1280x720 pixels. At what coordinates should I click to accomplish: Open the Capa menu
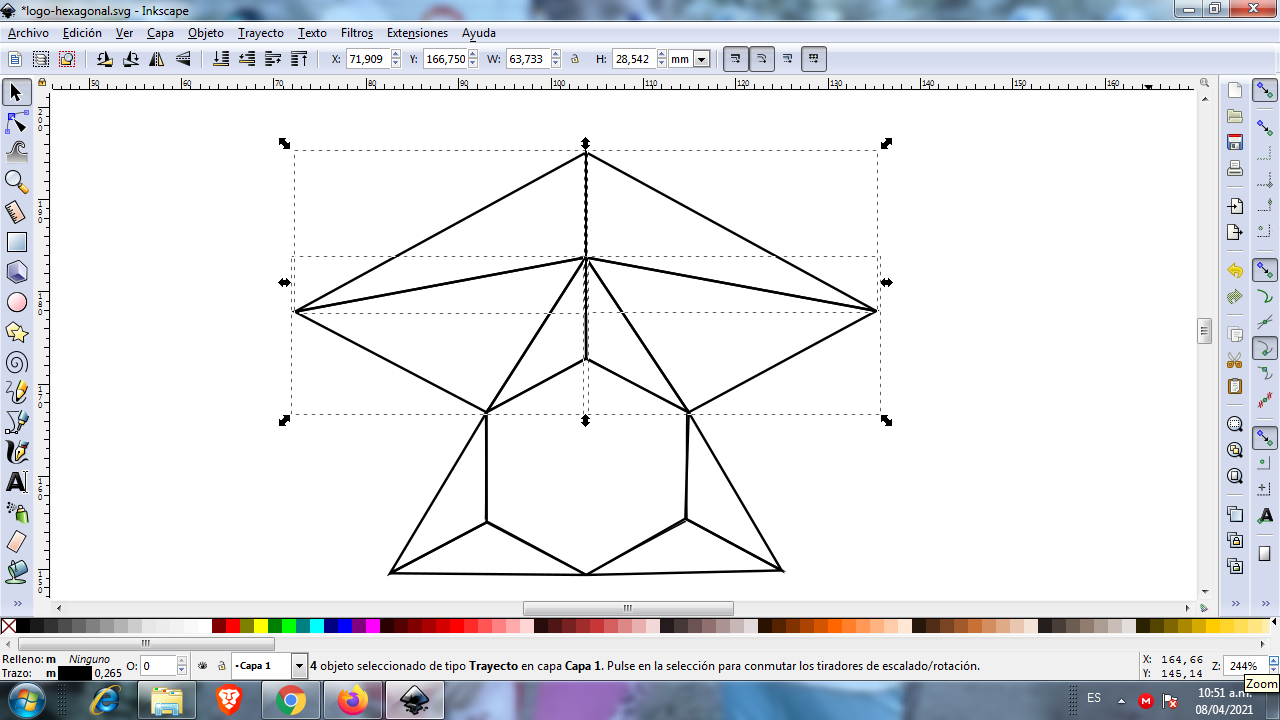click(x=160, y=33)
